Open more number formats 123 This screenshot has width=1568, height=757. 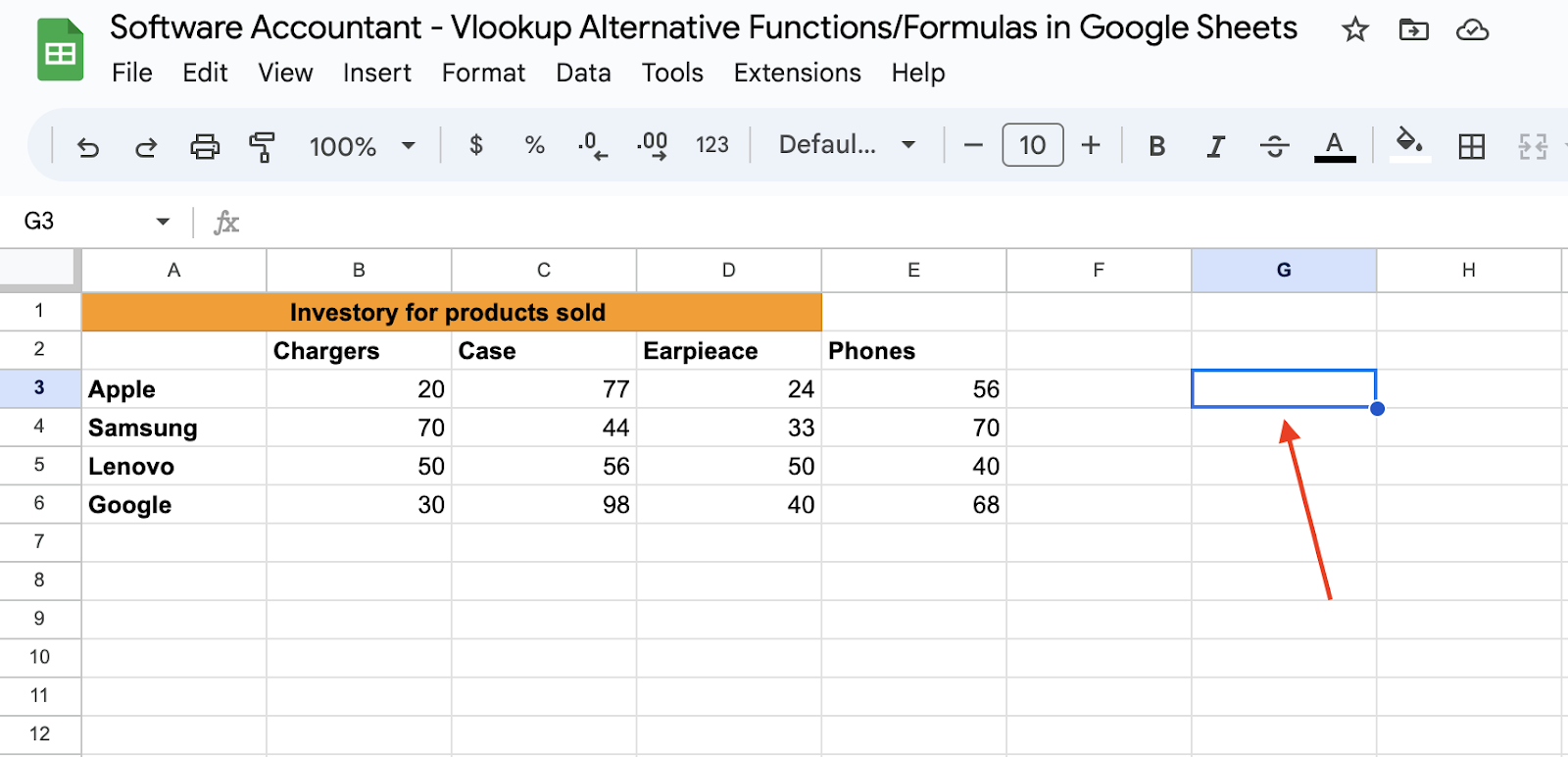712,145
